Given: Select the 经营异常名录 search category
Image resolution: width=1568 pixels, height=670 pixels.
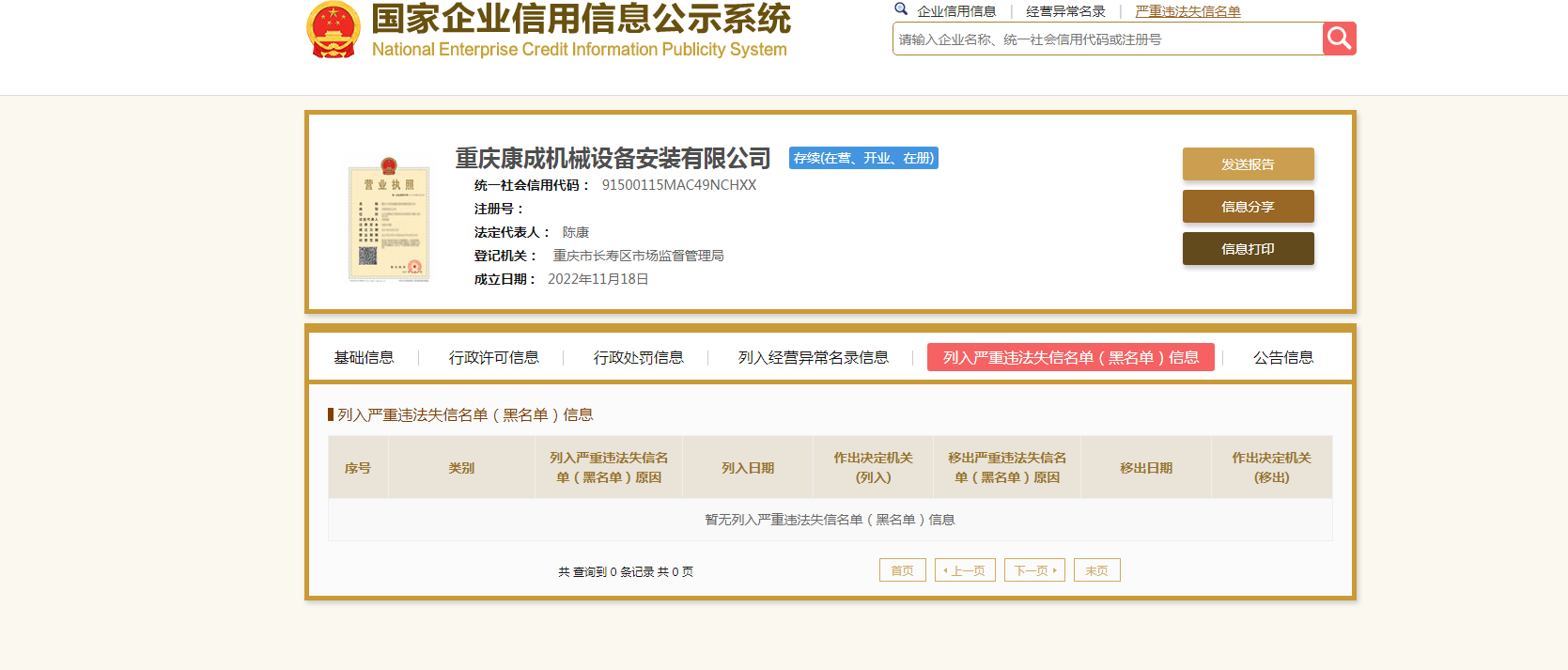Looking at the screenshot, I should click(x=1065, y=11).
